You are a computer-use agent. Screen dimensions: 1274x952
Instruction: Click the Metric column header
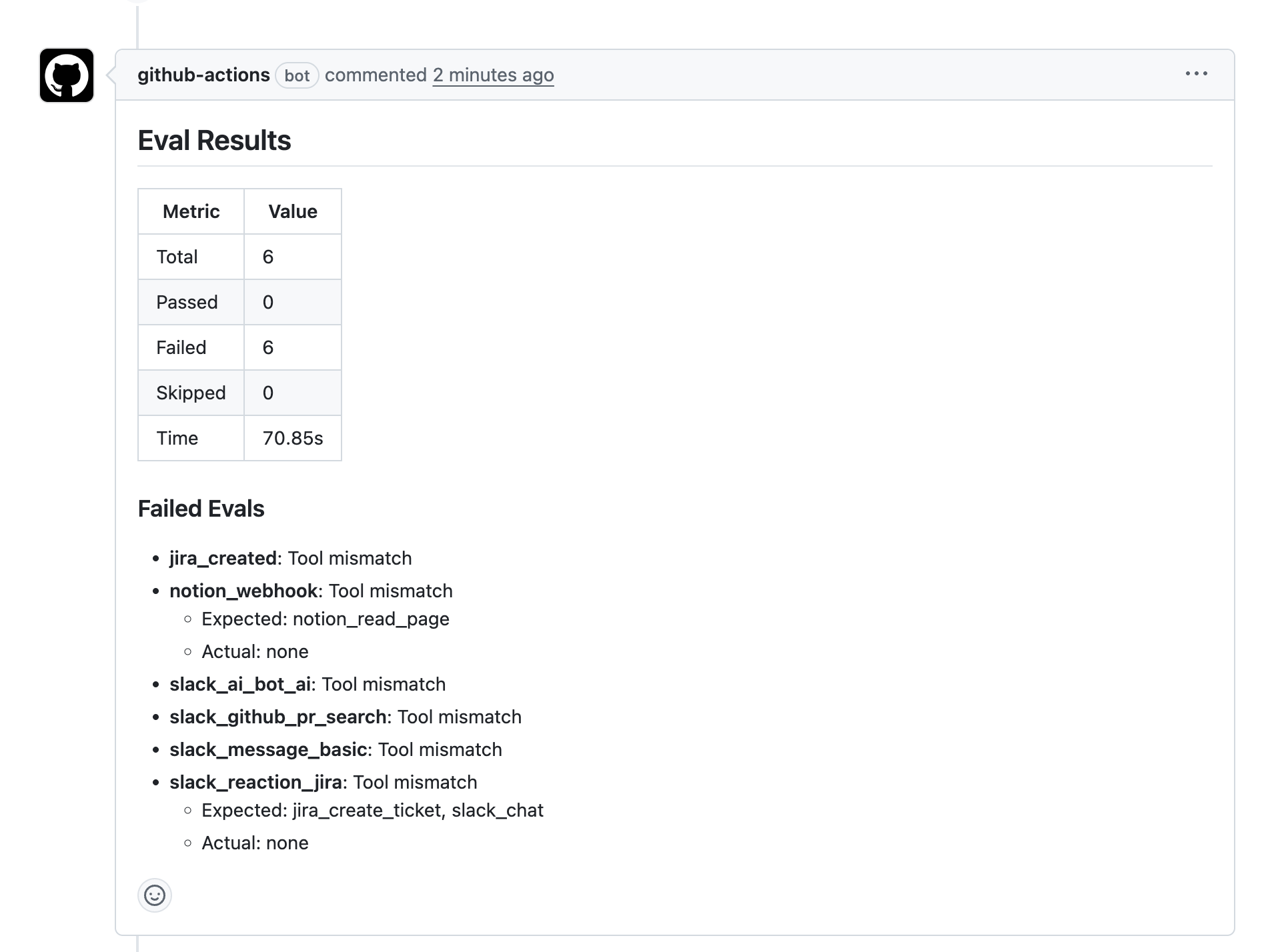pyautogui.click(x=191, y=211)
